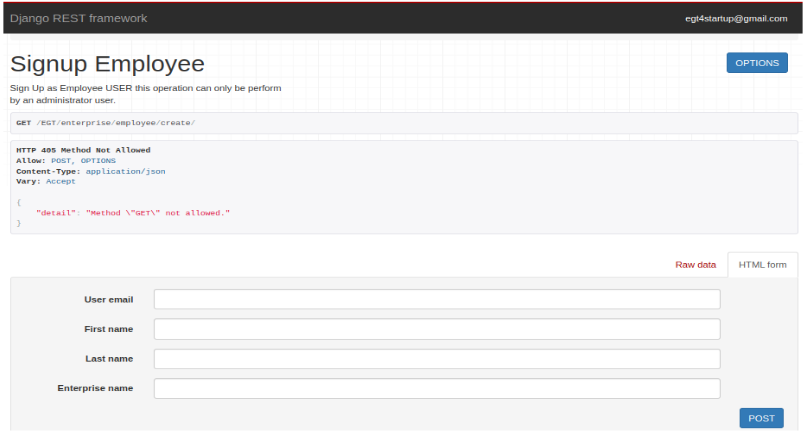The width and height of the screenshot is (807, 439).
Task: Focus the Enterprise name input field
Action: pyautogui.click(x=437, y=389)
